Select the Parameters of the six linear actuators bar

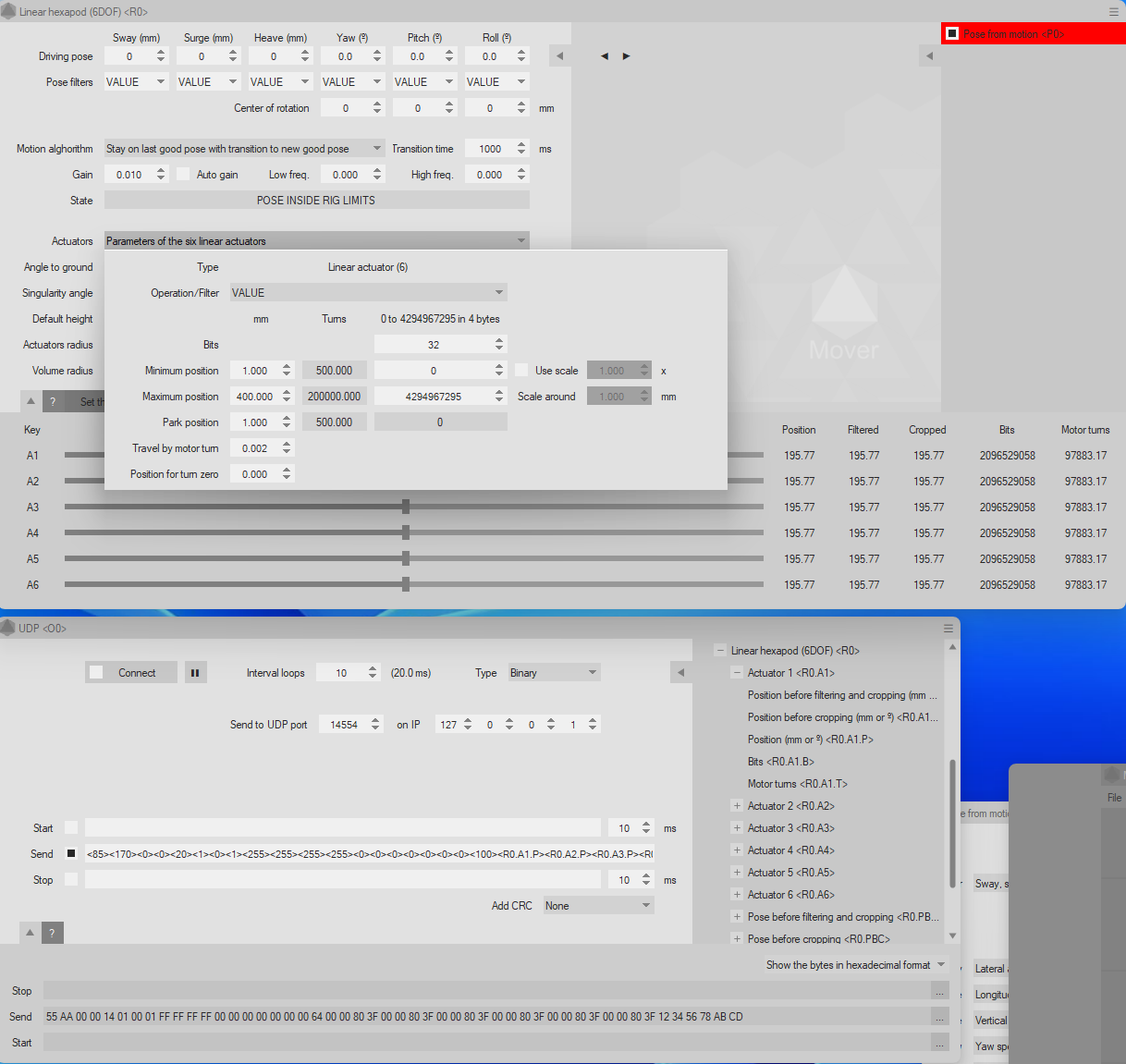(316, 240)
